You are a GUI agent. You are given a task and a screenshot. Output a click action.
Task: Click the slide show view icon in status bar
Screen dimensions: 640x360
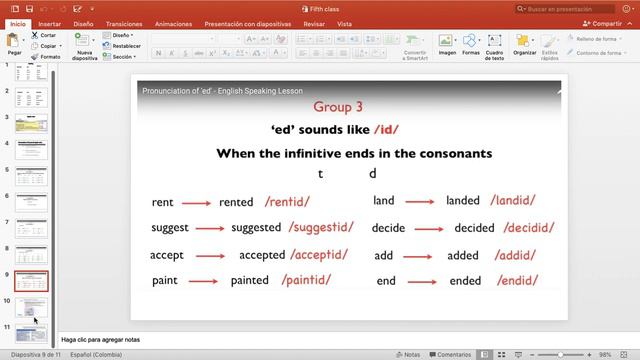pyautogui.click(x=518, y=355)
